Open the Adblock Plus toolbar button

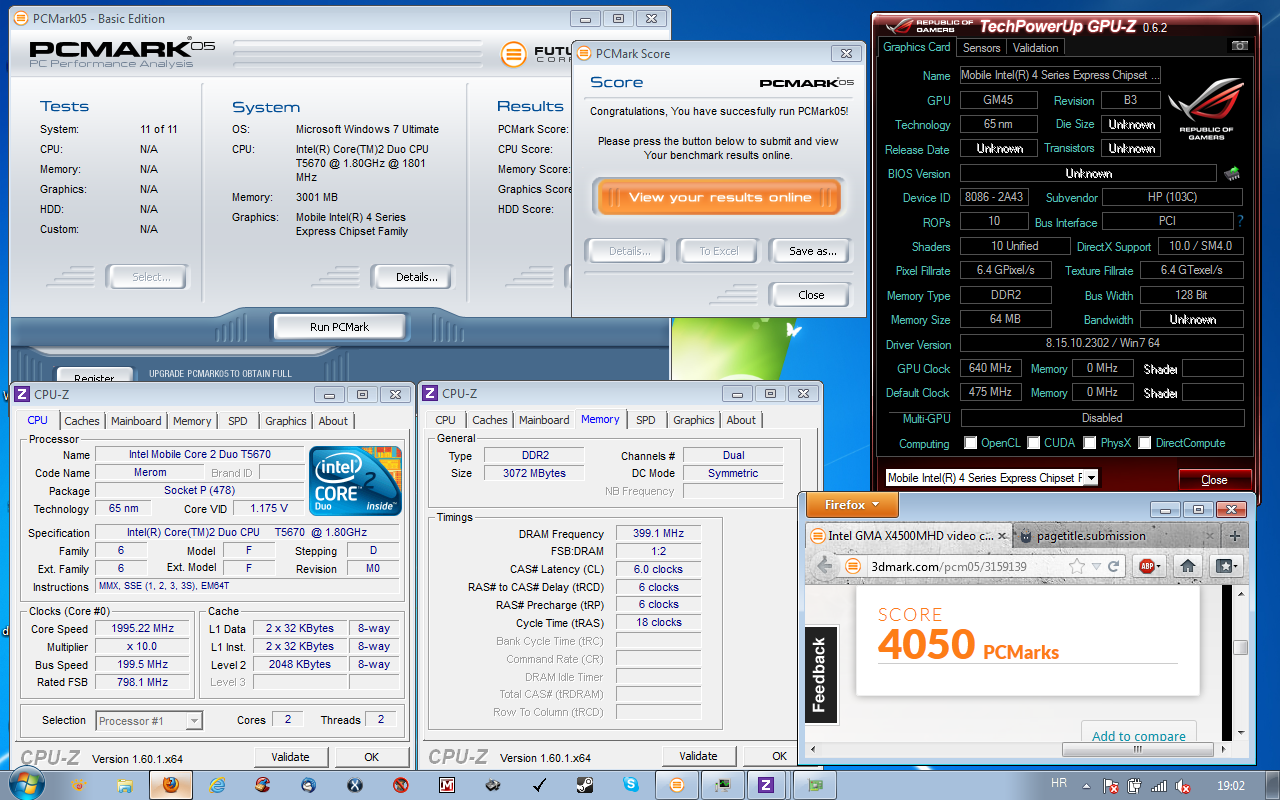tap(1151, 566)
